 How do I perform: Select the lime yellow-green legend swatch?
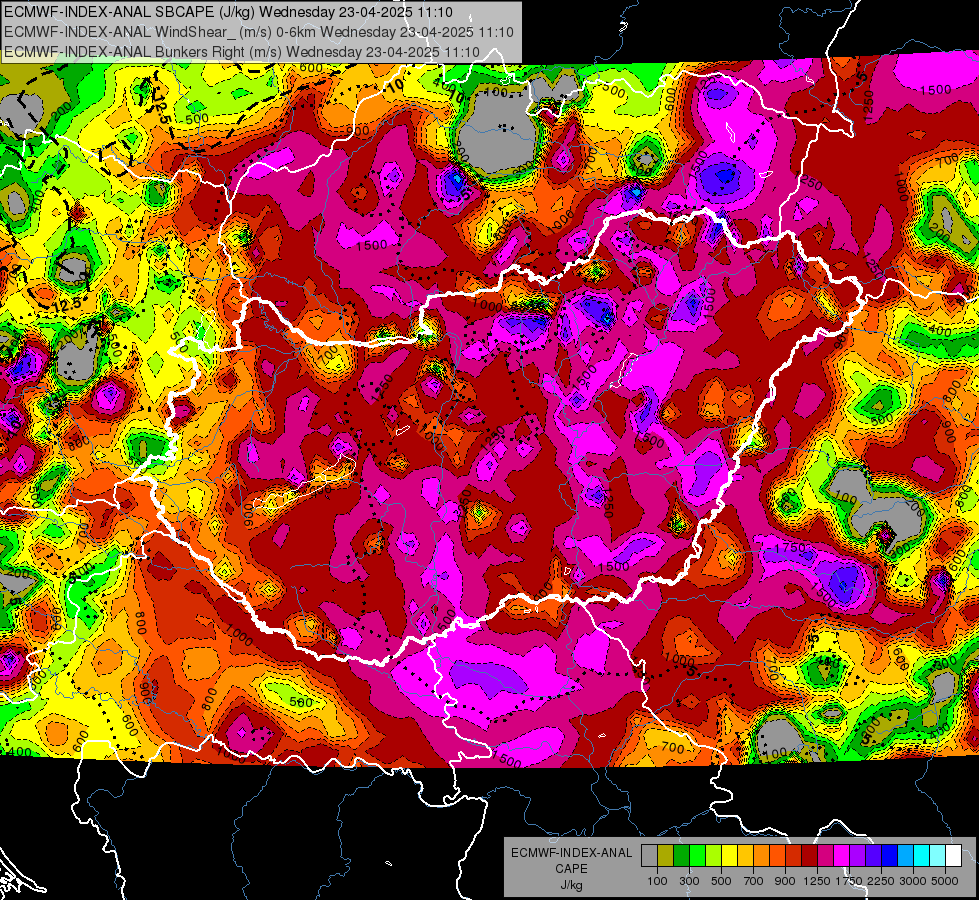713,856
